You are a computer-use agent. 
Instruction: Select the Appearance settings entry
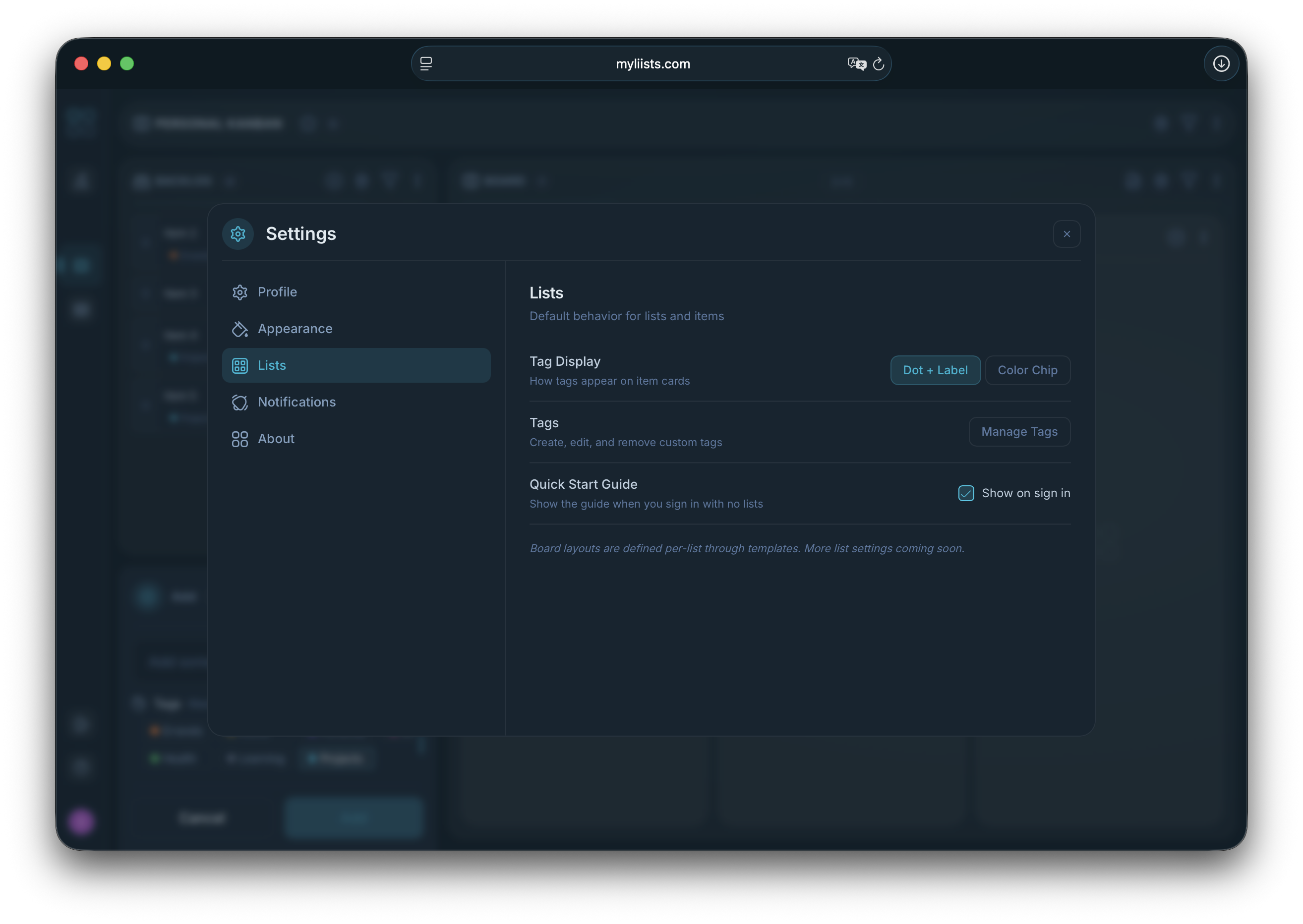[x=296, y=329]
